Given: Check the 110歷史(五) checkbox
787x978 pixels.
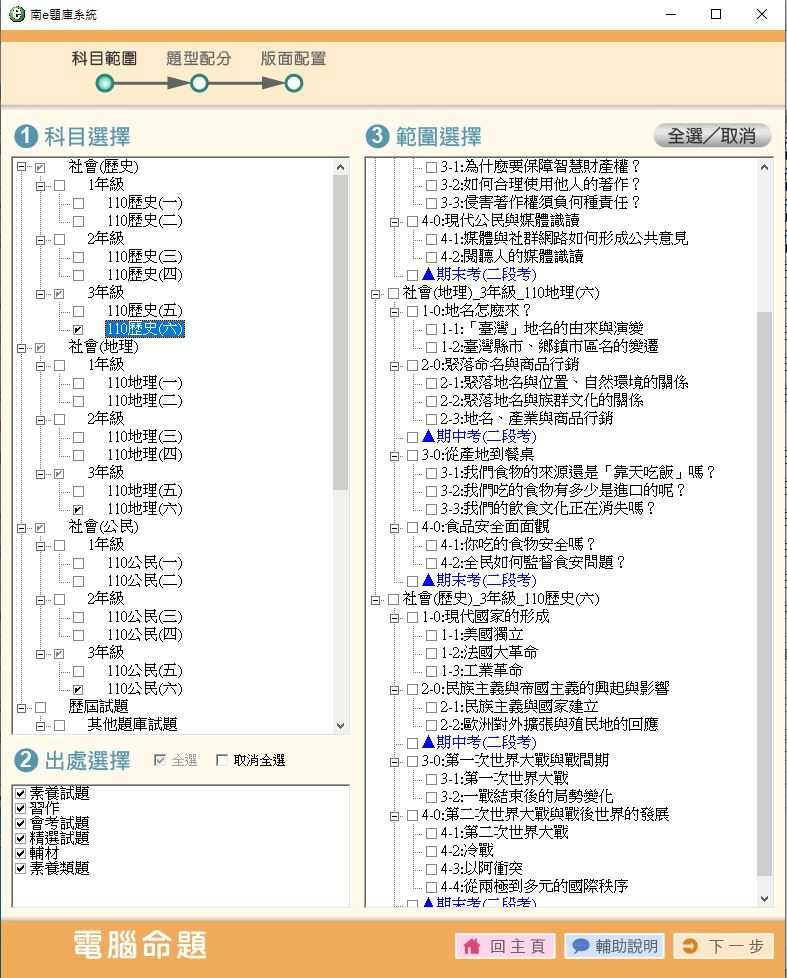Looking at the screenshot, I should pyautogui.click(x=78, y=311).
